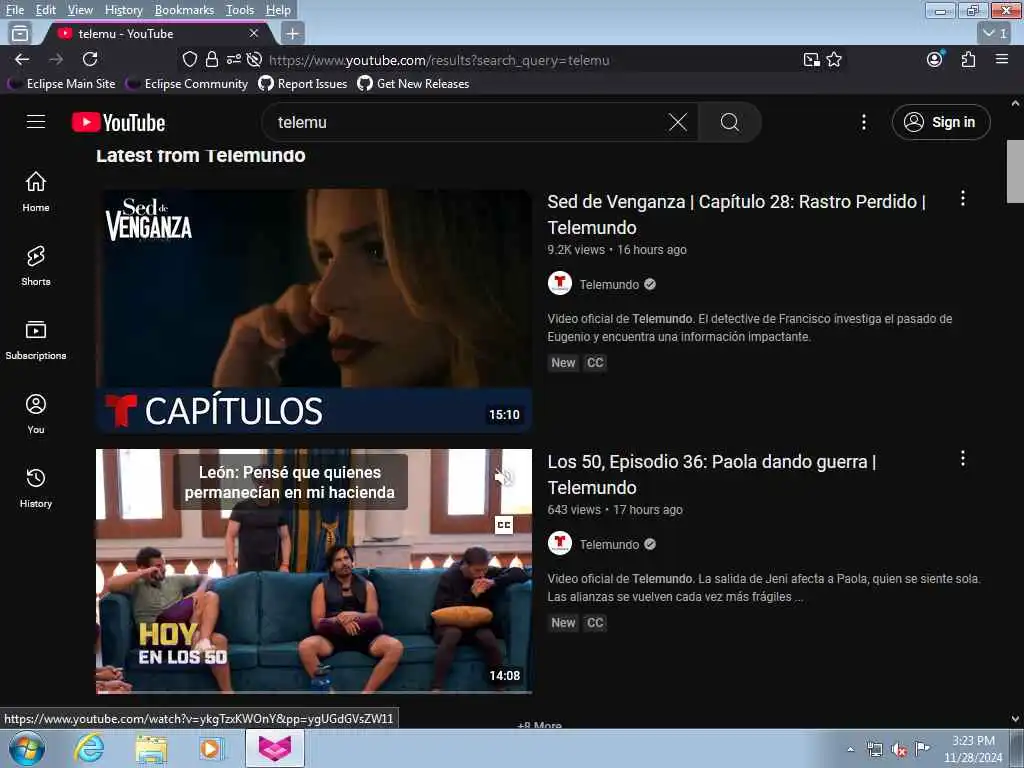Go to Home in sidebar
Image resolution: width=1024 pixels, height=768 pixels.
click(x=36, y=191)
